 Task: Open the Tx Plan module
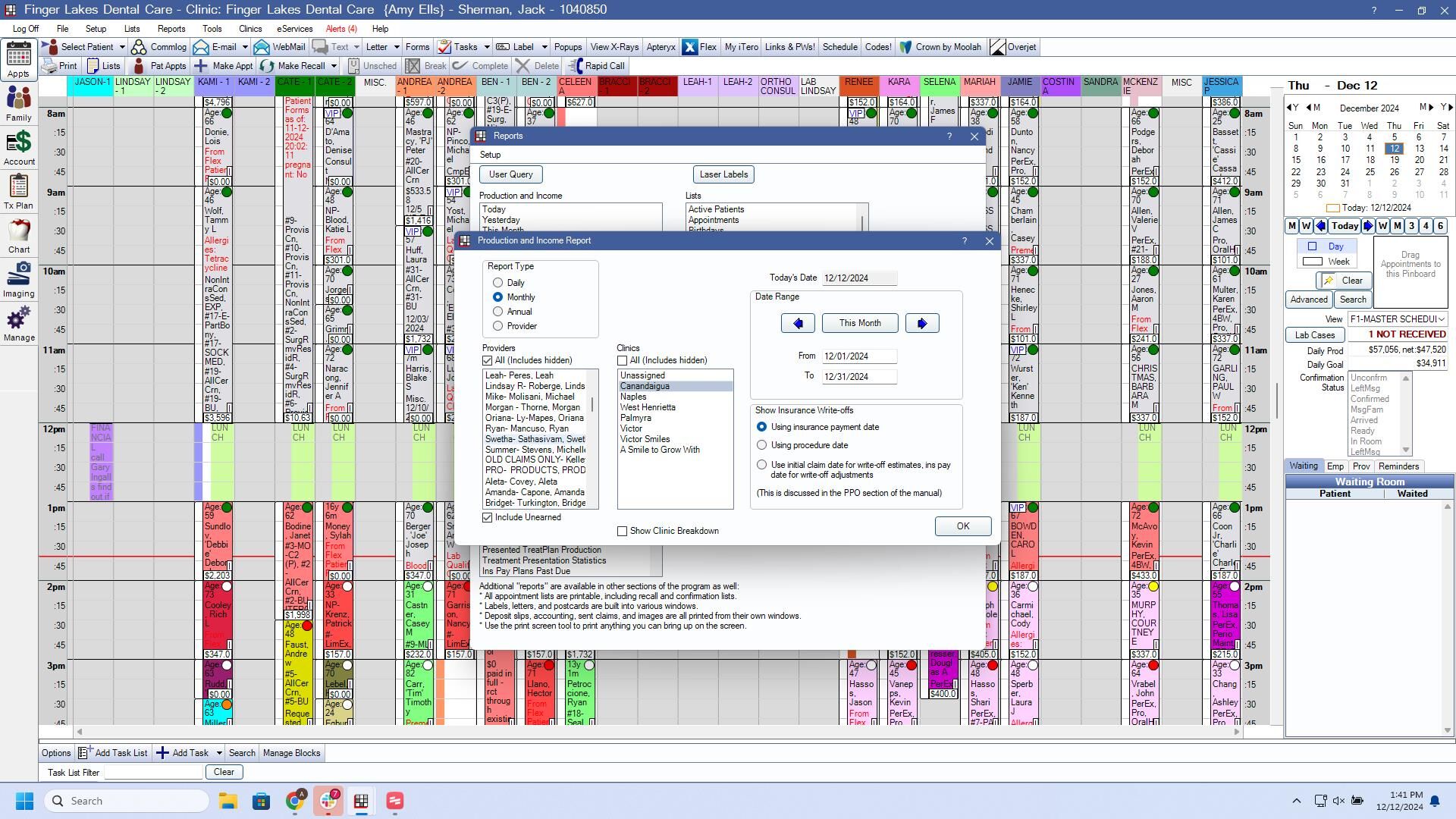[x=19, y=192]
